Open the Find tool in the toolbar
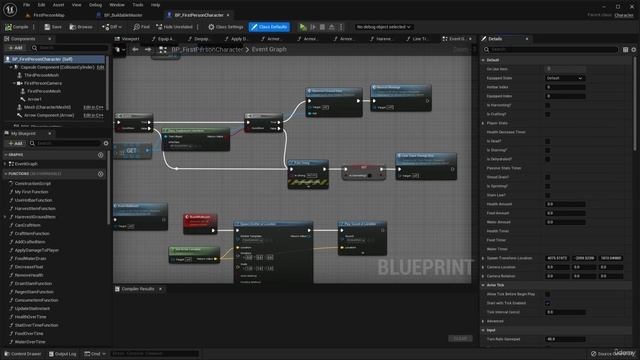640x360 pixels. point(141,27)
